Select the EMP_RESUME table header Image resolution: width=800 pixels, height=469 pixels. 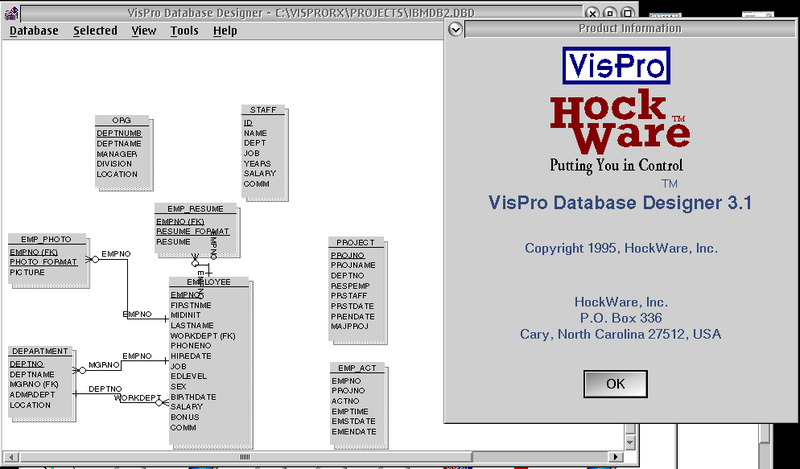[195, 209]
